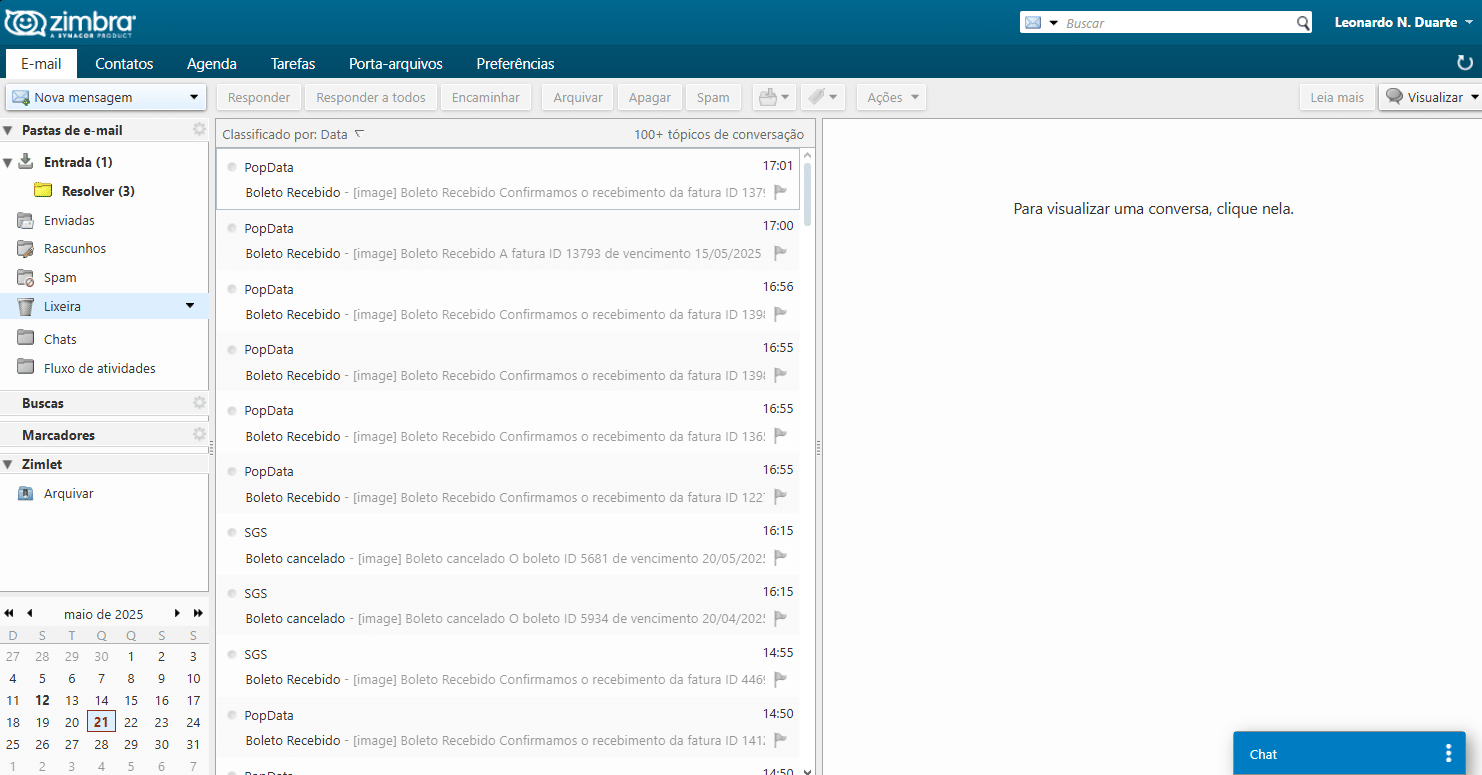Open the Nova mensagem dropdown arrow
Viewport: 1482px width, 775px height.
193,97
